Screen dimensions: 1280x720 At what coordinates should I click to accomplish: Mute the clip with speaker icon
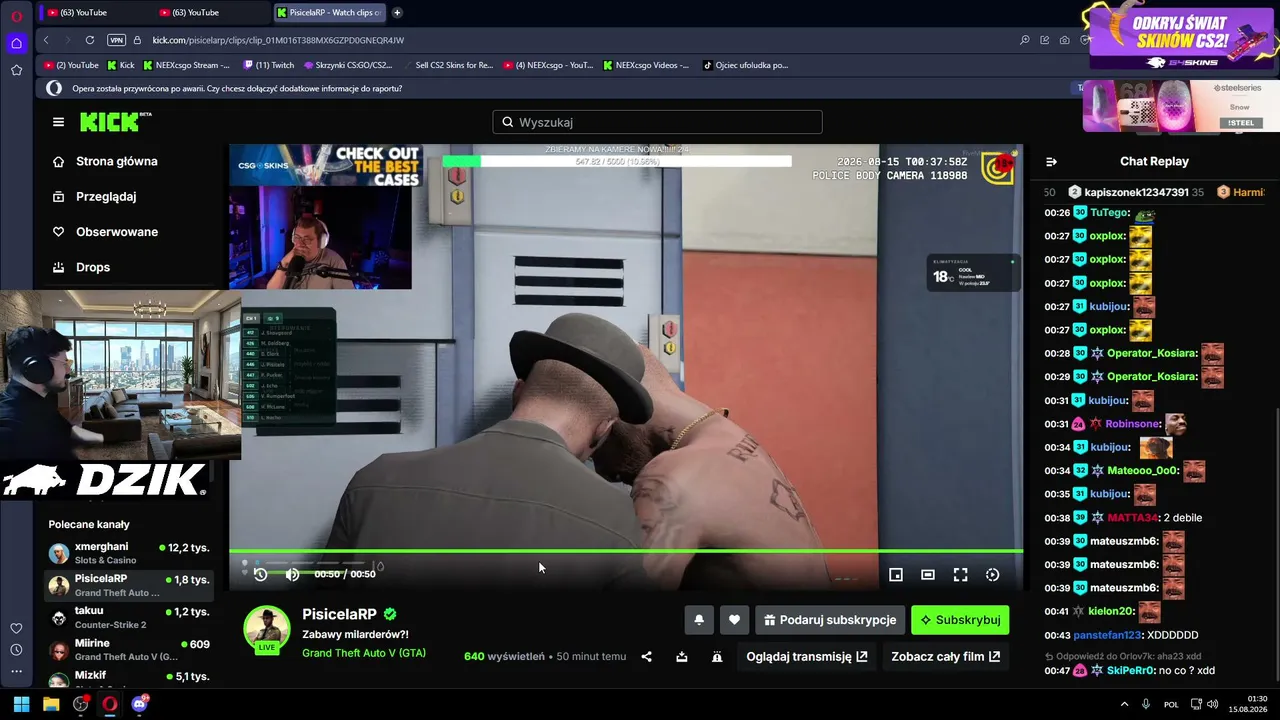click(x=292, y=574)
